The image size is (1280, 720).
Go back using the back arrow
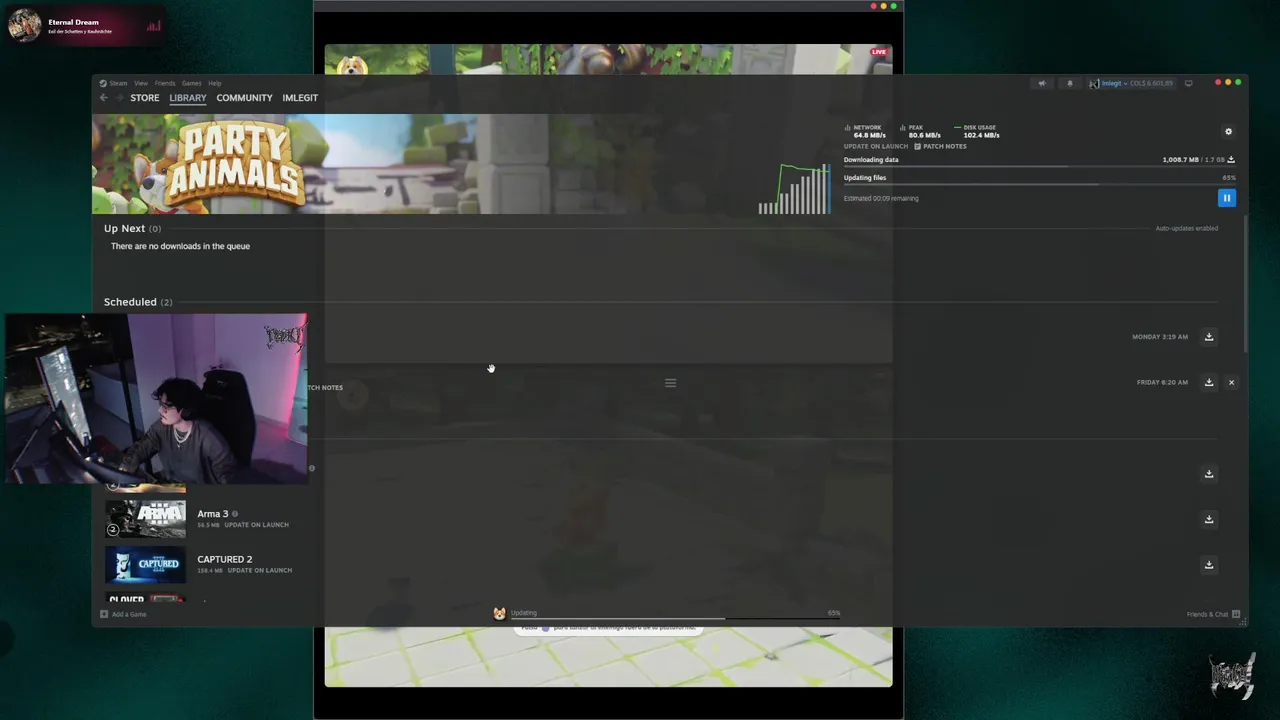pos(103,98)
